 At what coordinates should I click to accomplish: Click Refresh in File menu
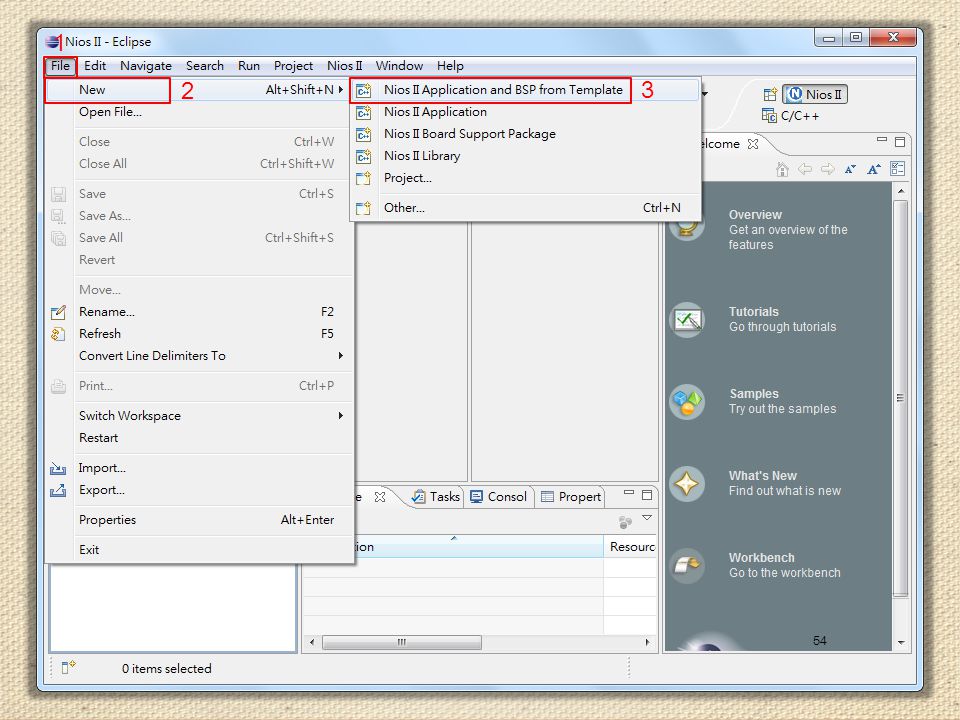[x=199, y=334]
